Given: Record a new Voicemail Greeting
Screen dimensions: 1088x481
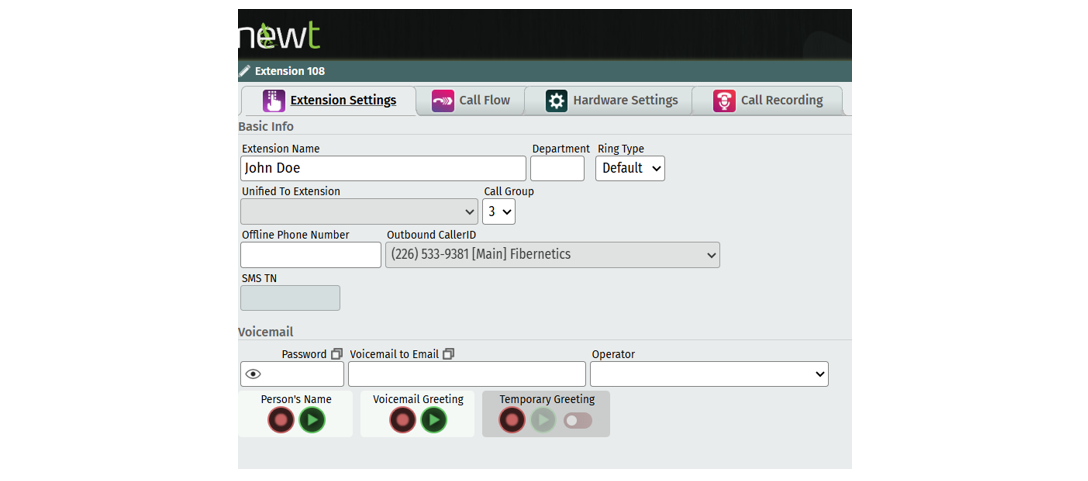Looking at the screenshot, I should coord(403,420).
